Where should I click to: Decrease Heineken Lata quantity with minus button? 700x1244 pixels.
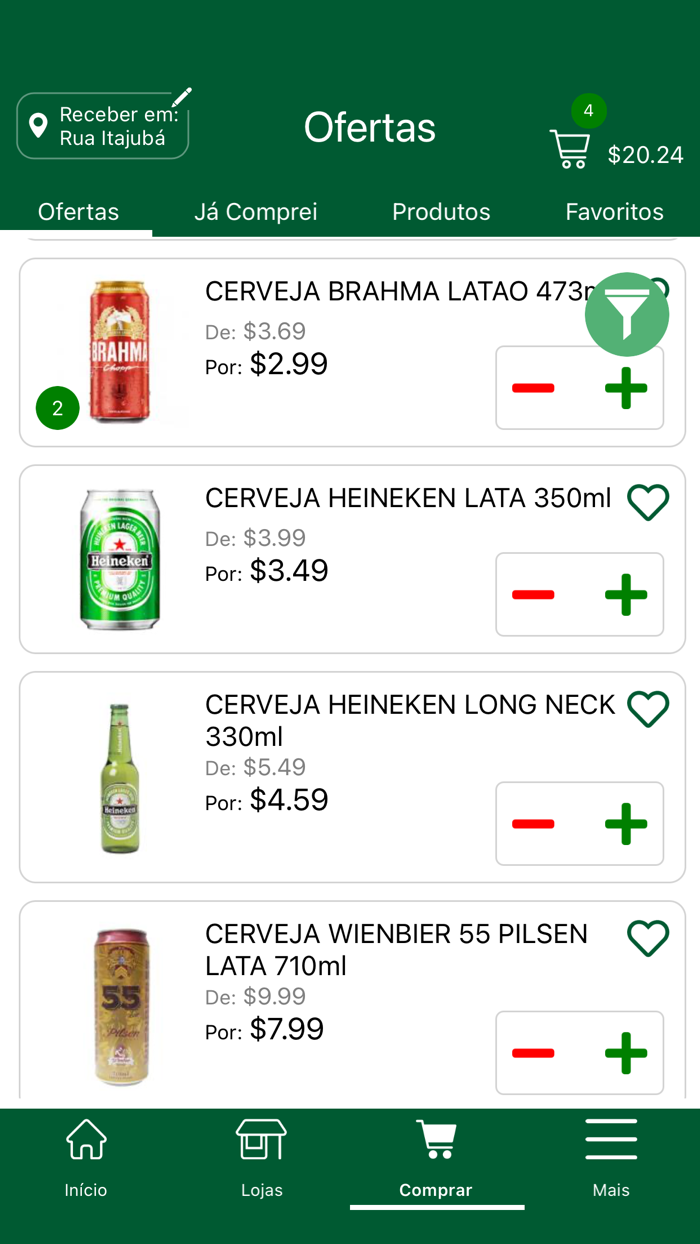click(533, 594)
